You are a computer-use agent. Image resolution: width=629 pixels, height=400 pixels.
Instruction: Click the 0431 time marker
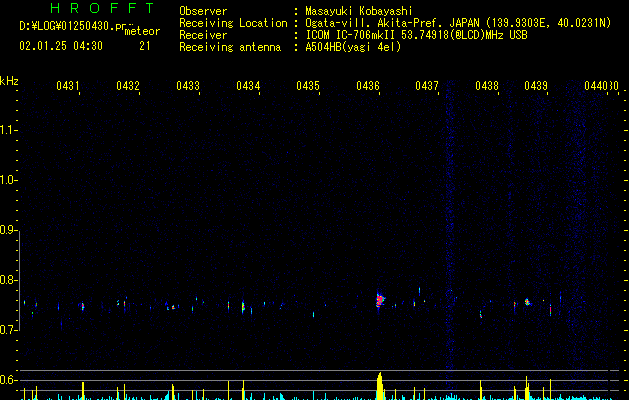pos(67,86)
